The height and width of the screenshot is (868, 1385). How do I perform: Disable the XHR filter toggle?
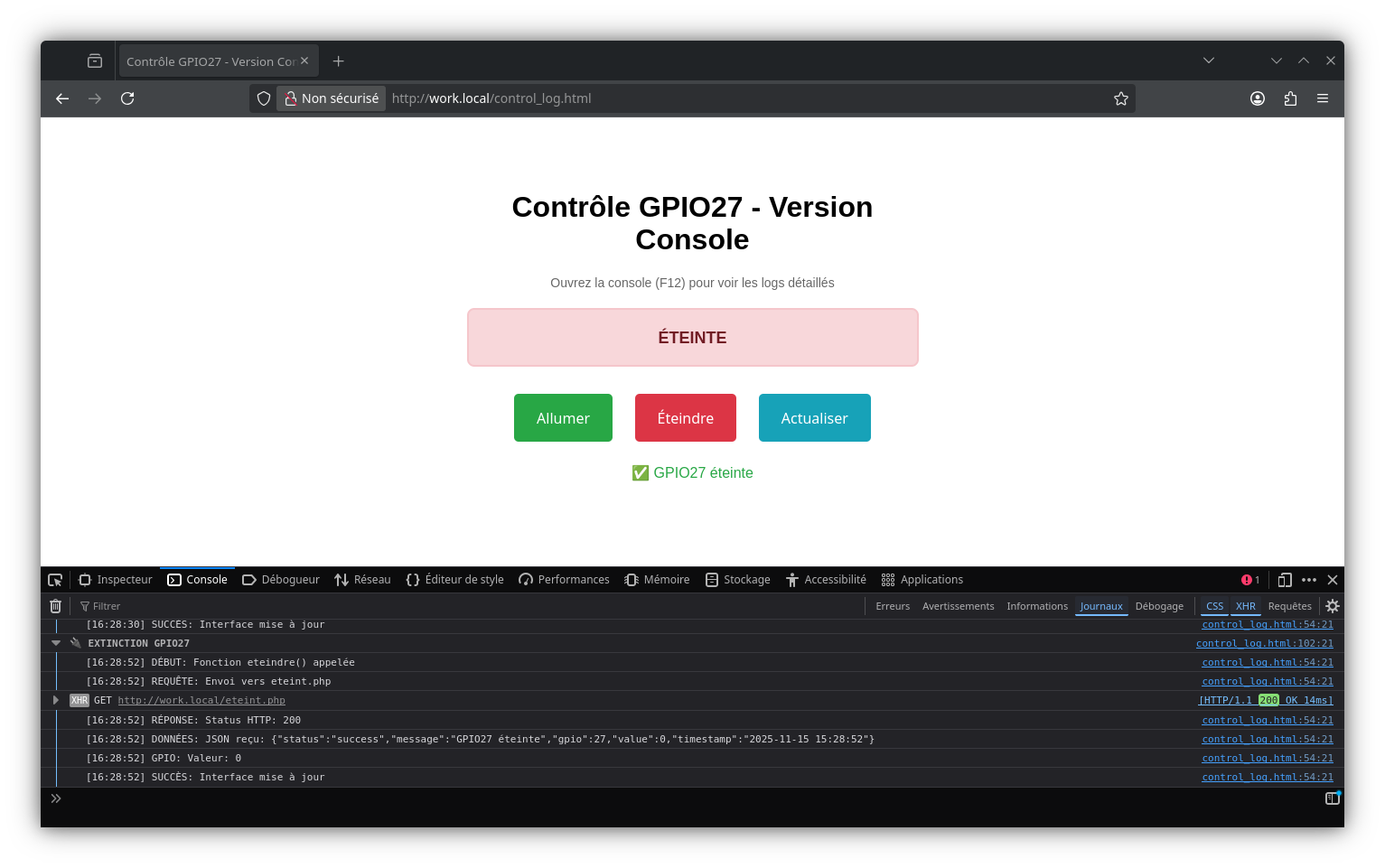[x=1245, y=606]
